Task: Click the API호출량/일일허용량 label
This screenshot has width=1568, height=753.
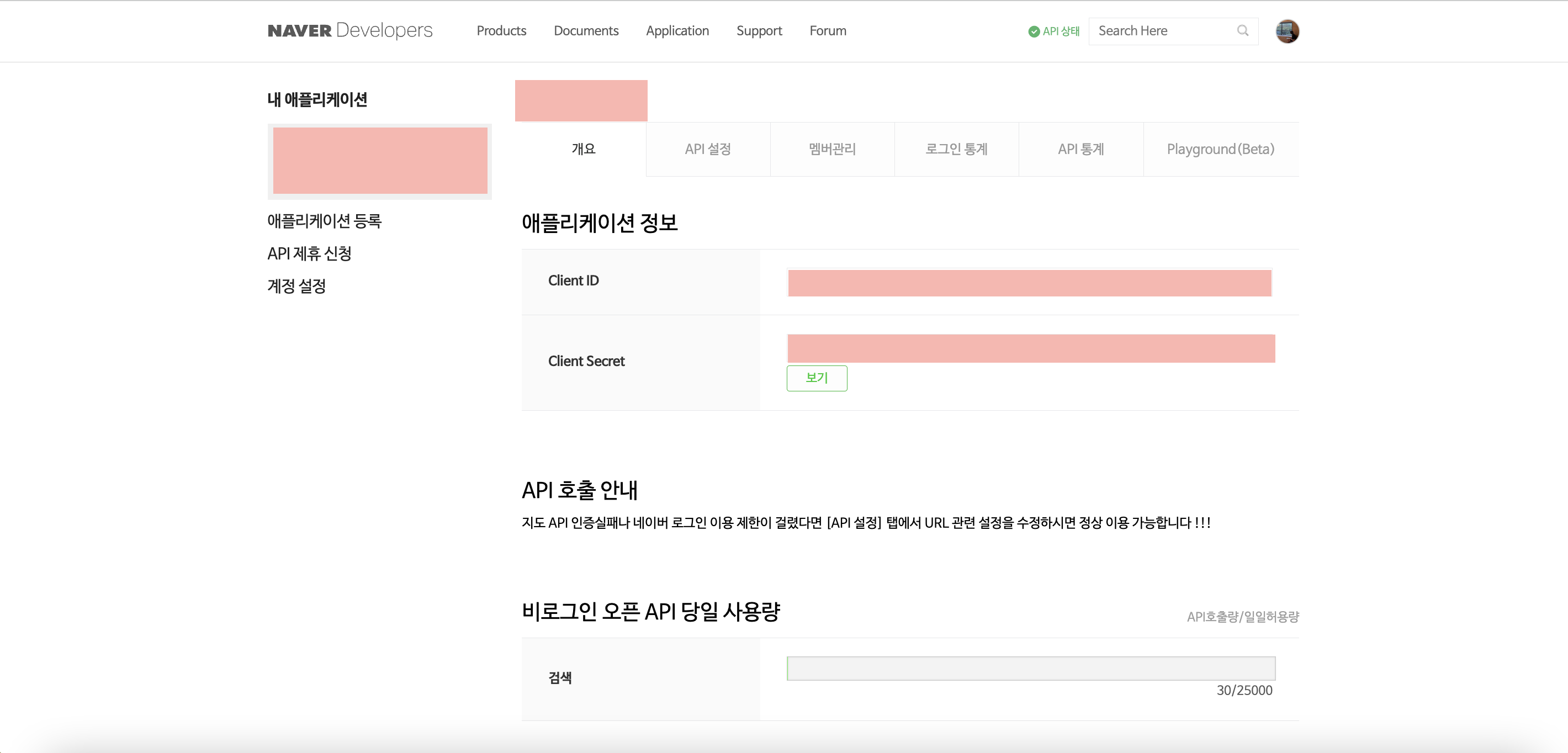Action: (x=1242, y=617)
